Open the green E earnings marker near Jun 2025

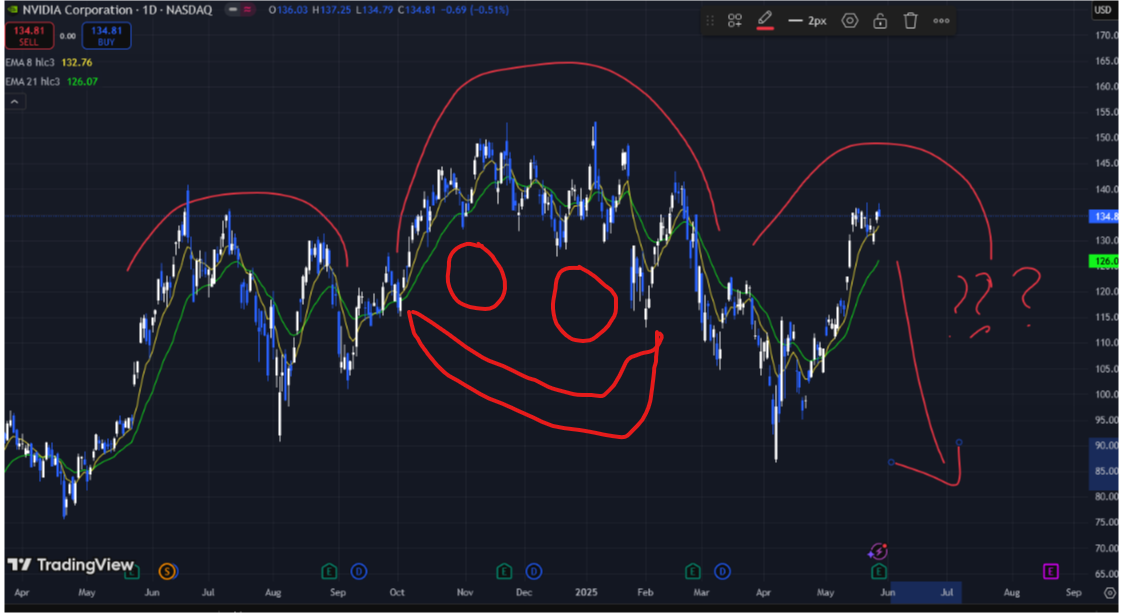(879, 571)
